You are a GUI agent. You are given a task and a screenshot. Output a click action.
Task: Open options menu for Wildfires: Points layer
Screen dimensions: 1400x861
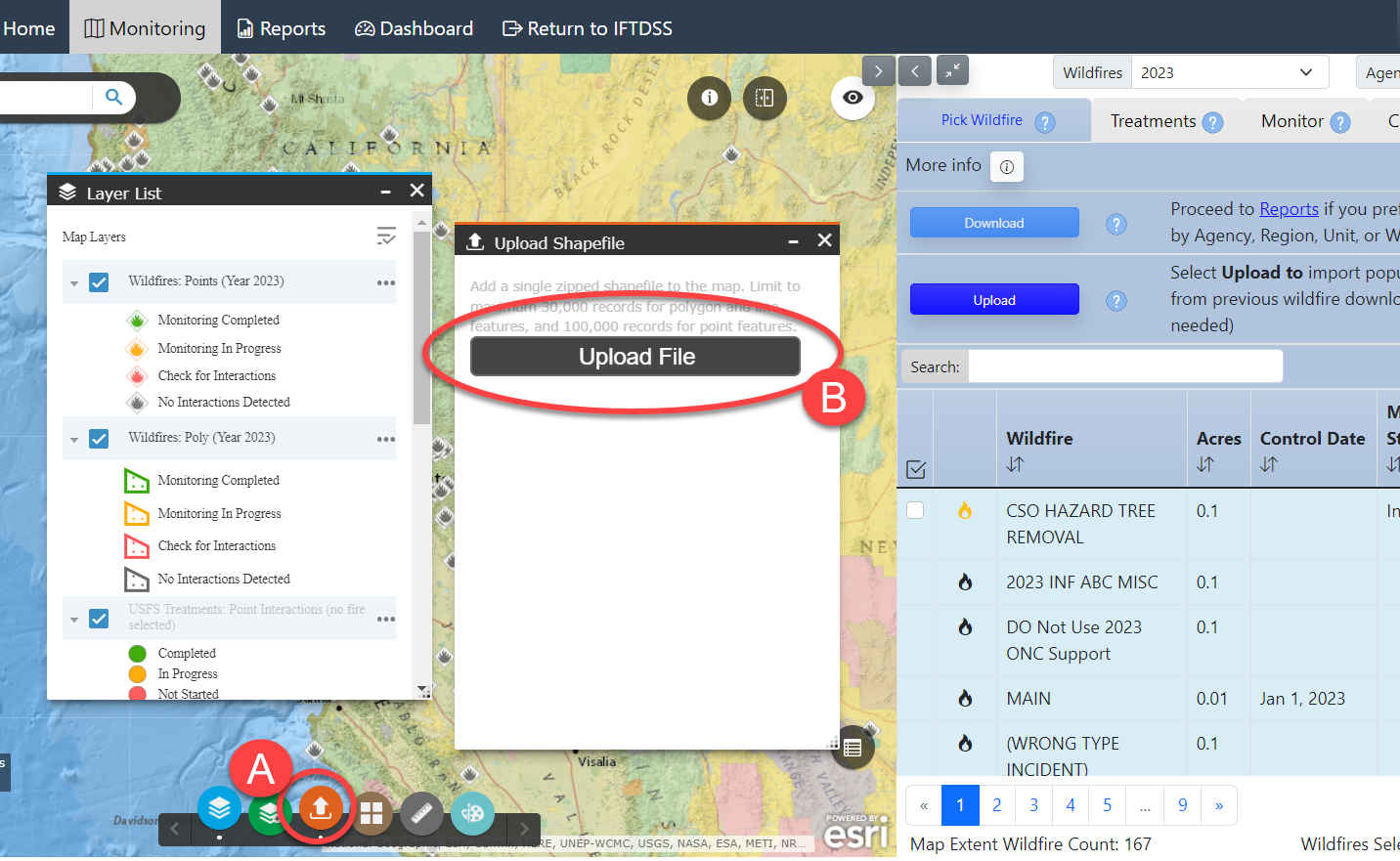pyautogui.click(x=386, y=283)
